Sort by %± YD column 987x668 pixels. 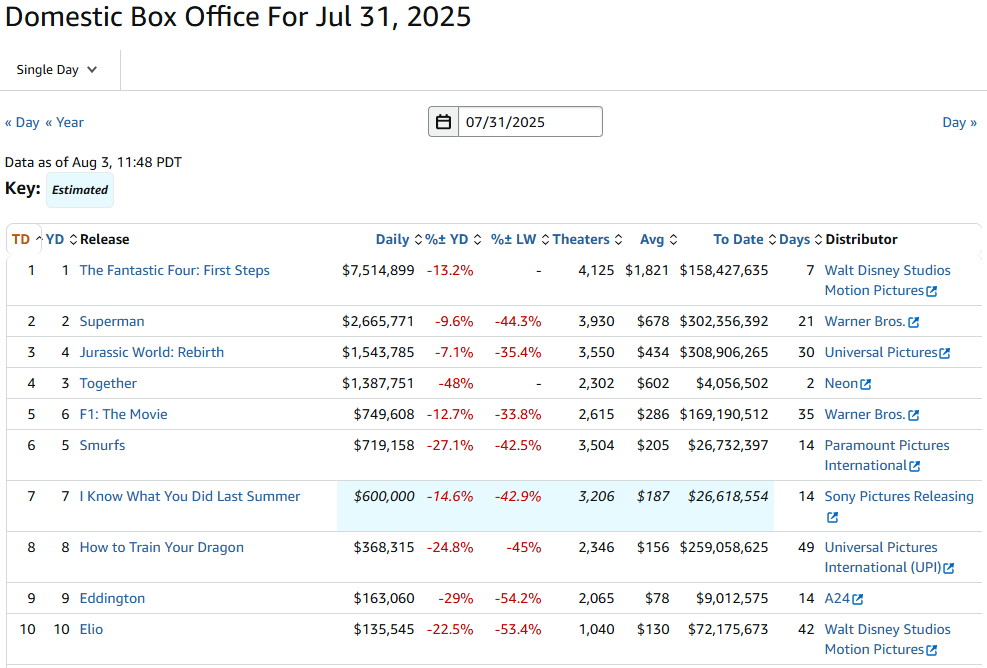[x=453, y=239]
